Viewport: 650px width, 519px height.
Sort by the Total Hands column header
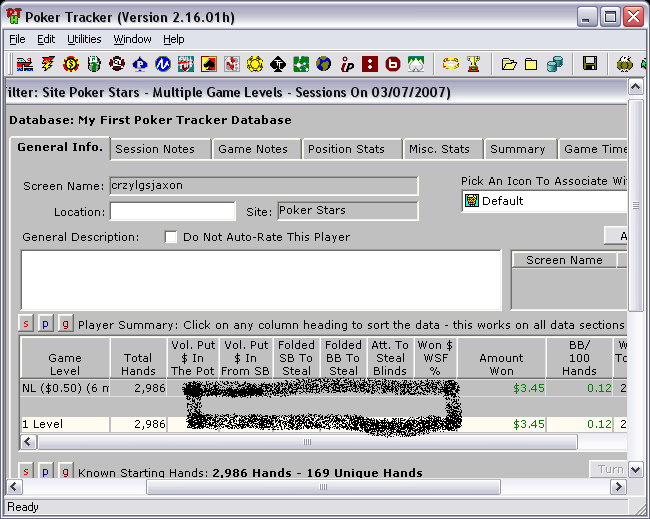click(138, 358)
